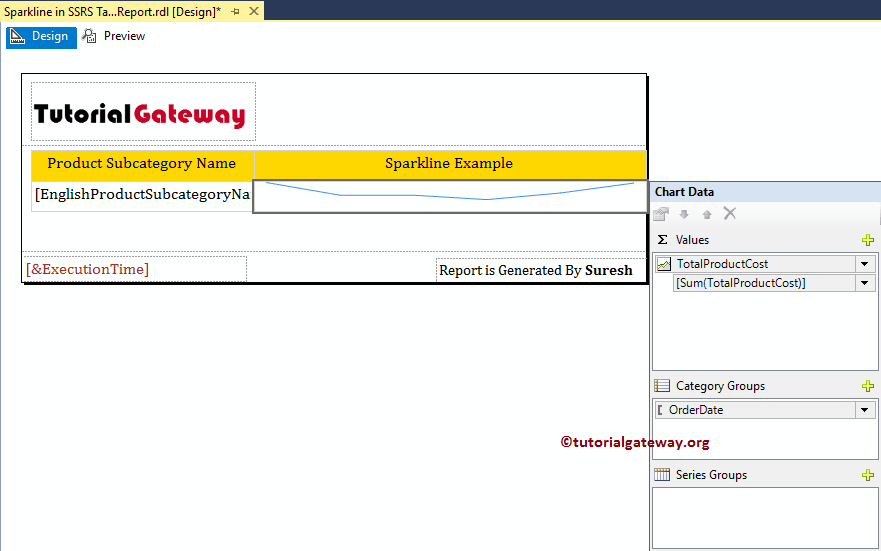Open Sum(TotalProductCost) expression dropdown
Image resolution: width=881 pixels, height=551 pixels.
coord(865,283)
